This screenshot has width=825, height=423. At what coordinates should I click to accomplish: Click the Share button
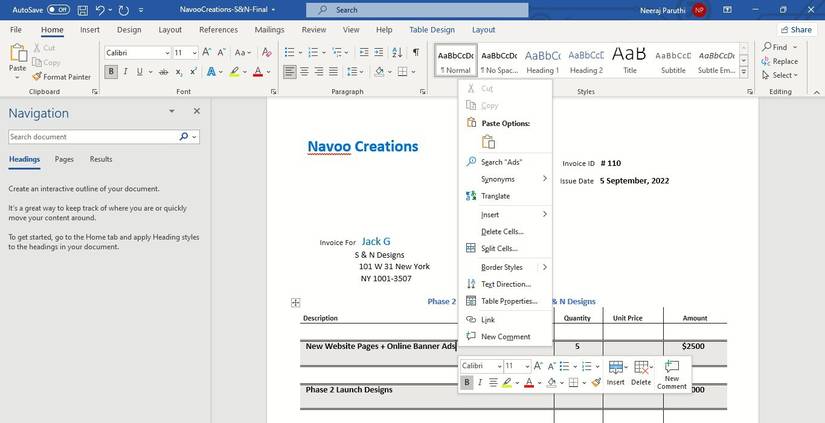click(x=796, y=29)
